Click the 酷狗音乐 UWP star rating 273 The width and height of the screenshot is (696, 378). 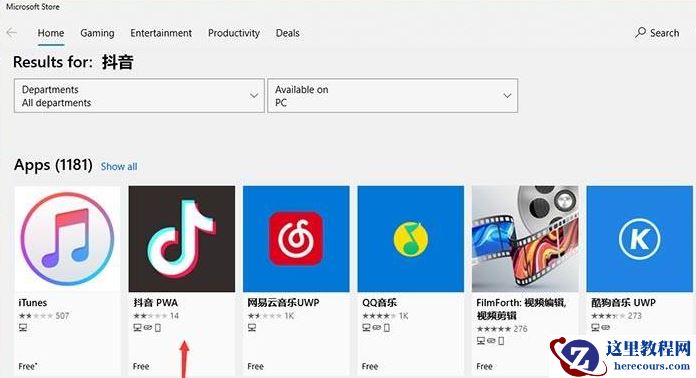pyautogui.click(x=616, y=316)
